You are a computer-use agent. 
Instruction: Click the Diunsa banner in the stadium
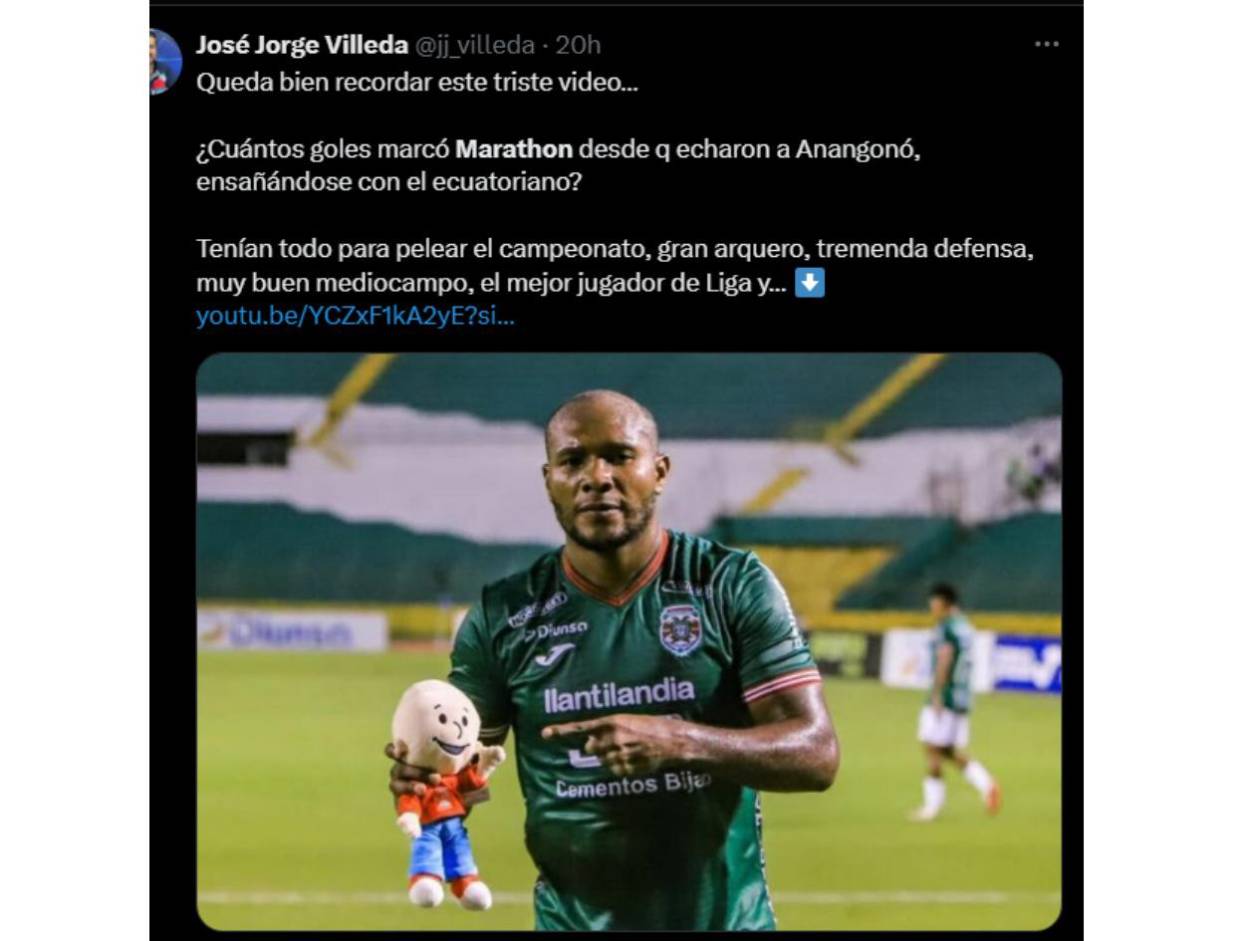coord(292,631)
